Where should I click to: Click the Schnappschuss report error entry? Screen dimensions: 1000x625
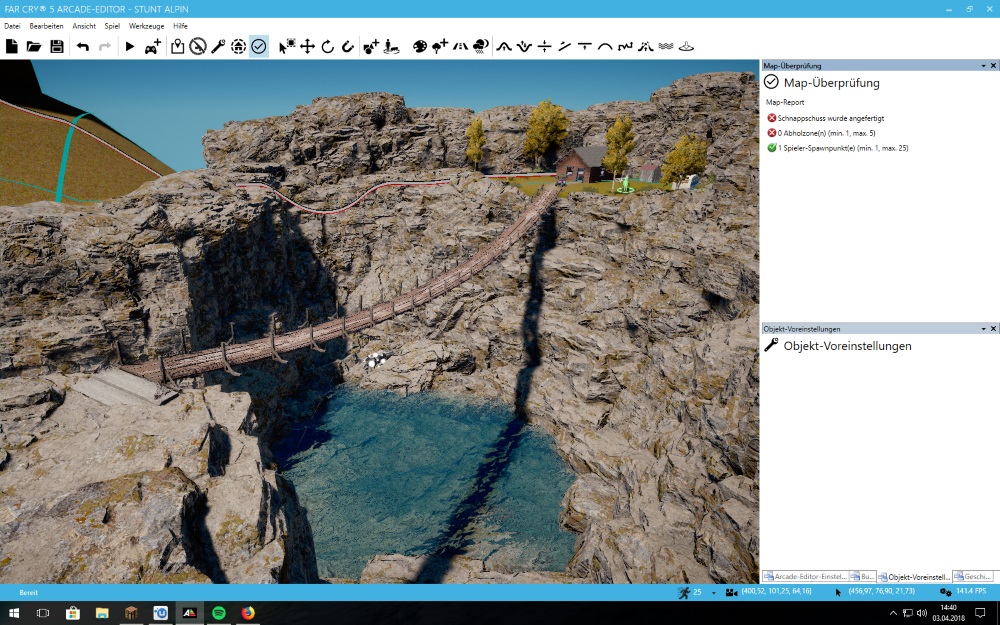(830, 118)
